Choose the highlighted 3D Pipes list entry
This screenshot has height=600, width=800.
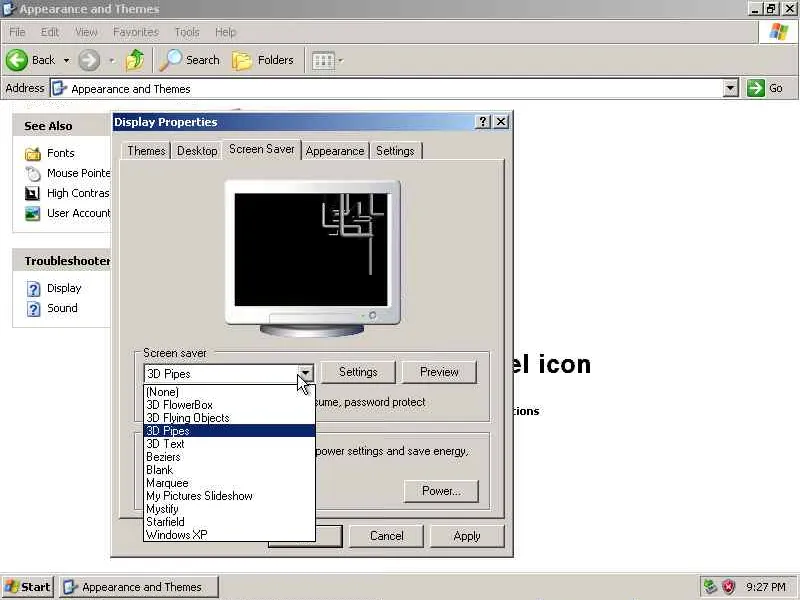pos(230,431)
